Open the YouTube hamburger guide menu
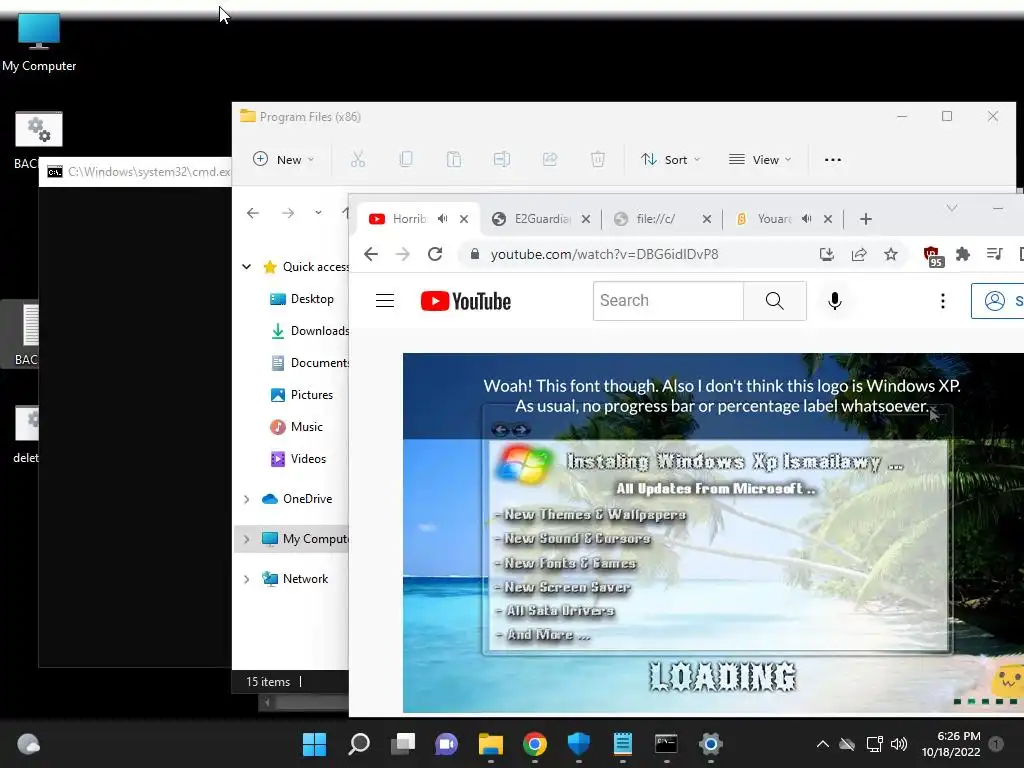The width and height of the screenshot is (1024, 768). (385, 300)
